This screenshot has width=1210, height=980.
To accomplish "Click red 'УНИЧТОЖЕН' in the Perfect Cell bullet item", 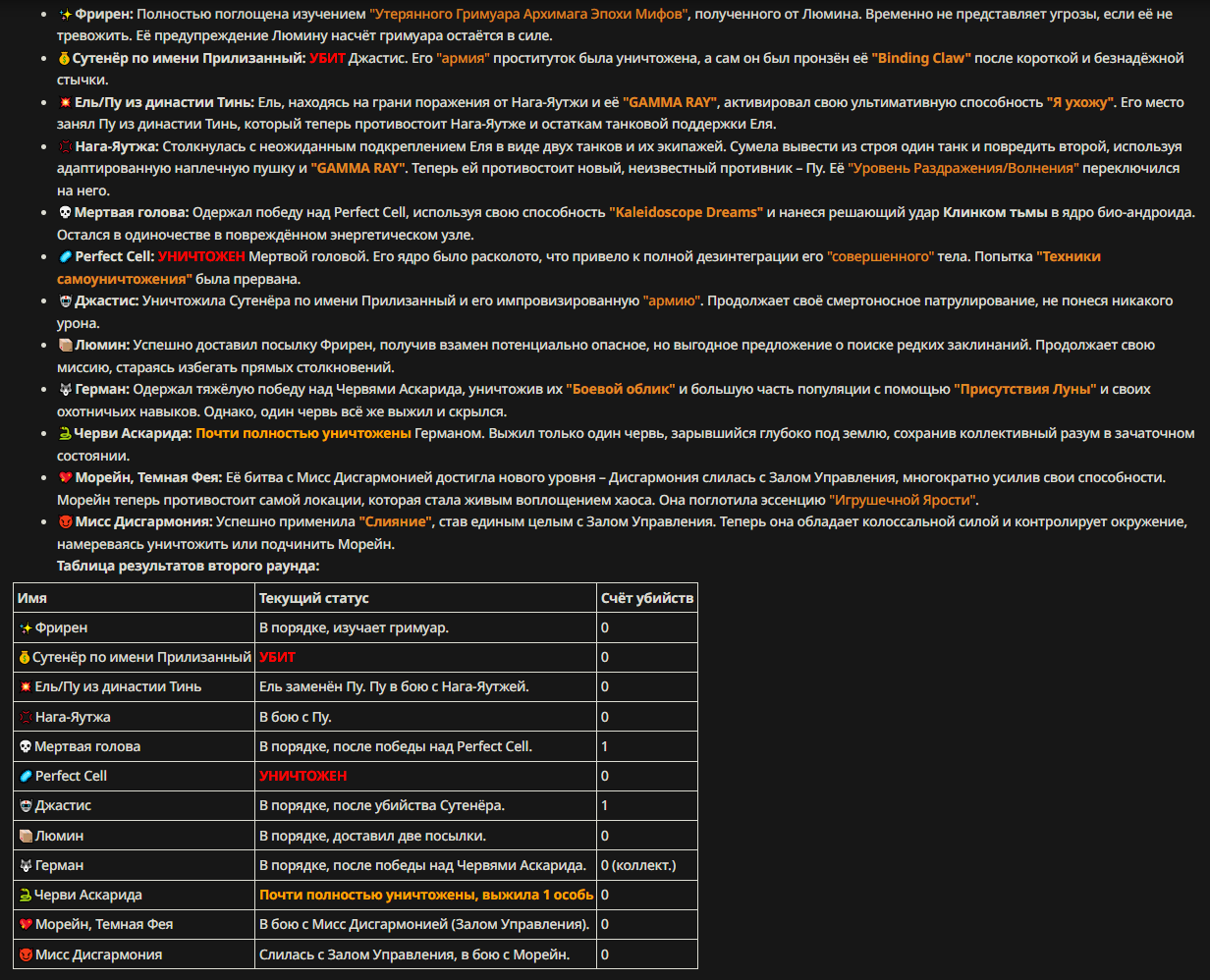I will [201, 256].
